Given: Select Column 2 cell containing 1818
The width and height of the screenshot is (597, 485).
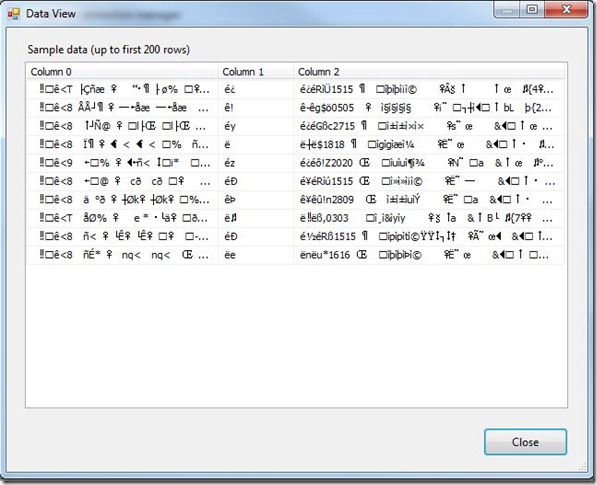Looking at the screenshot, I should click(x=429, y=145).
